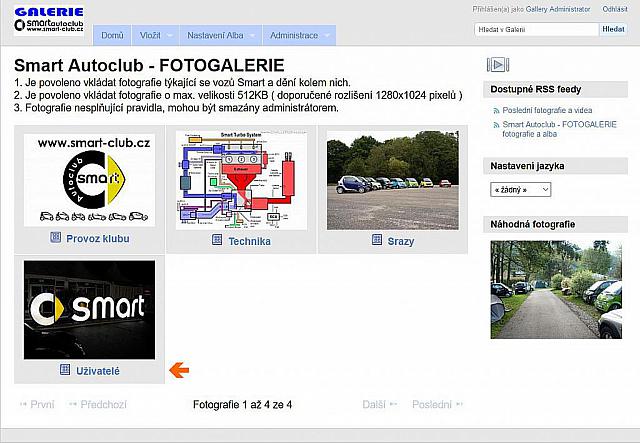Screen dimensions: 640x443
Task: Open the Náhodná fotografie random photo
Action: click(x=556, y=289)
